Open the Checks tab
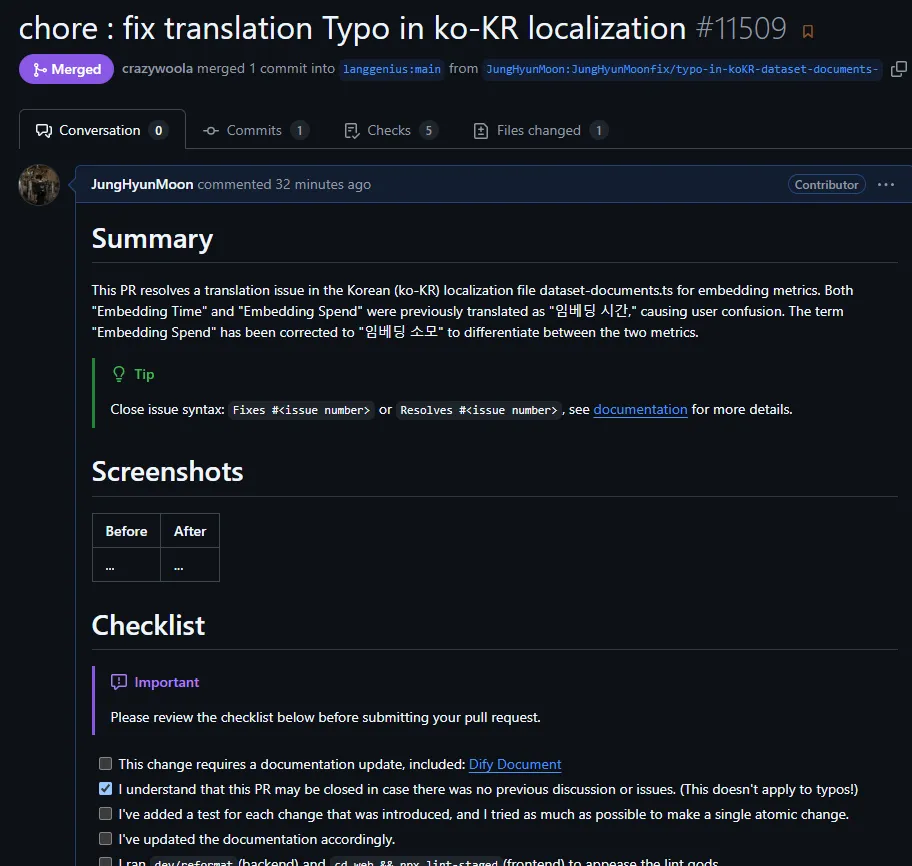This screenshot has height=866, width=912. 391,130
